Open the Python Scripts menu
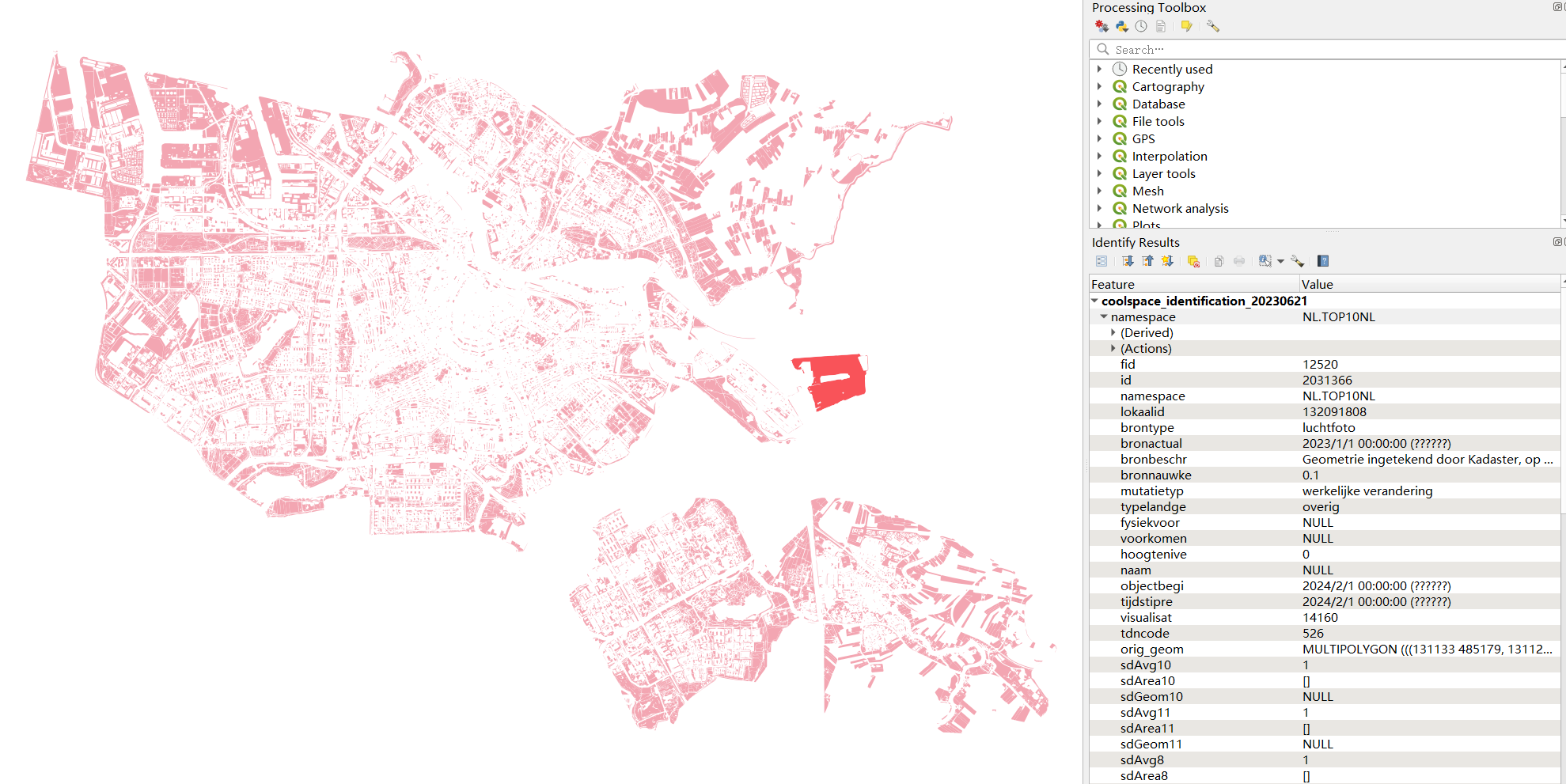The height and width of the screenshot is (784, 1566). click(1121, 26)
